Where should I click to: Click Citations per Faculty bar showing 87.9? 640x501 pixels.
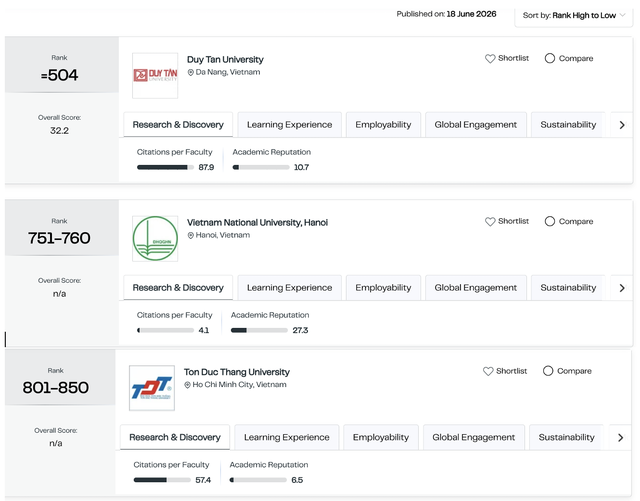pyautogui.click(x=165, y=167)
